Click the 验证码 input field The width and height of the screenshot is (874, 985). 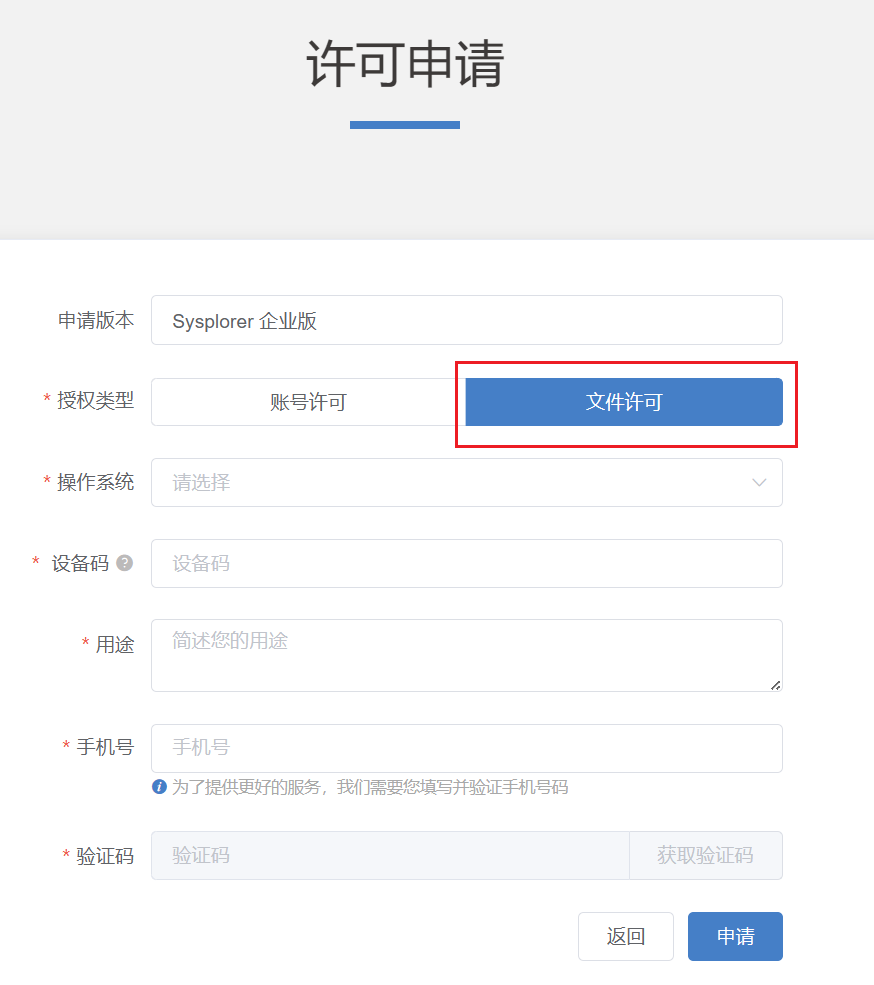390,856
